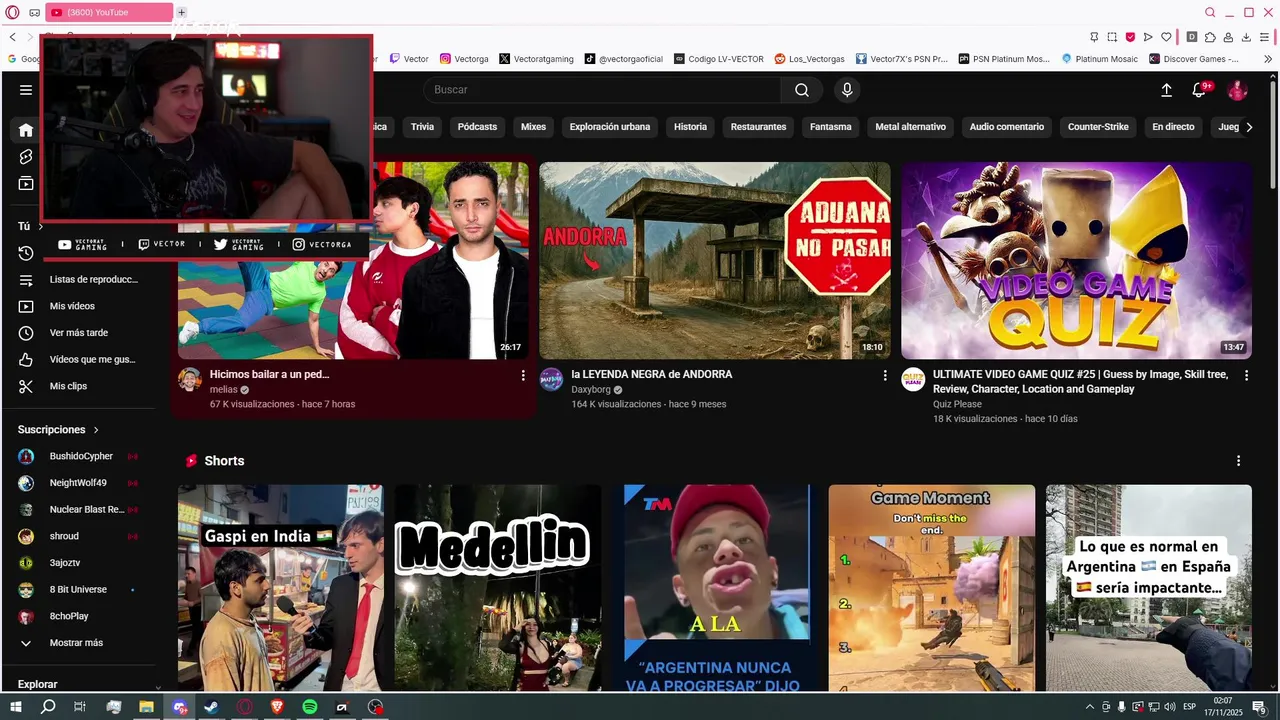The width and height of the screenshot is (1280, 720).
Task: Click the Opera pinboards pin icon
Action: point(1094,37)
